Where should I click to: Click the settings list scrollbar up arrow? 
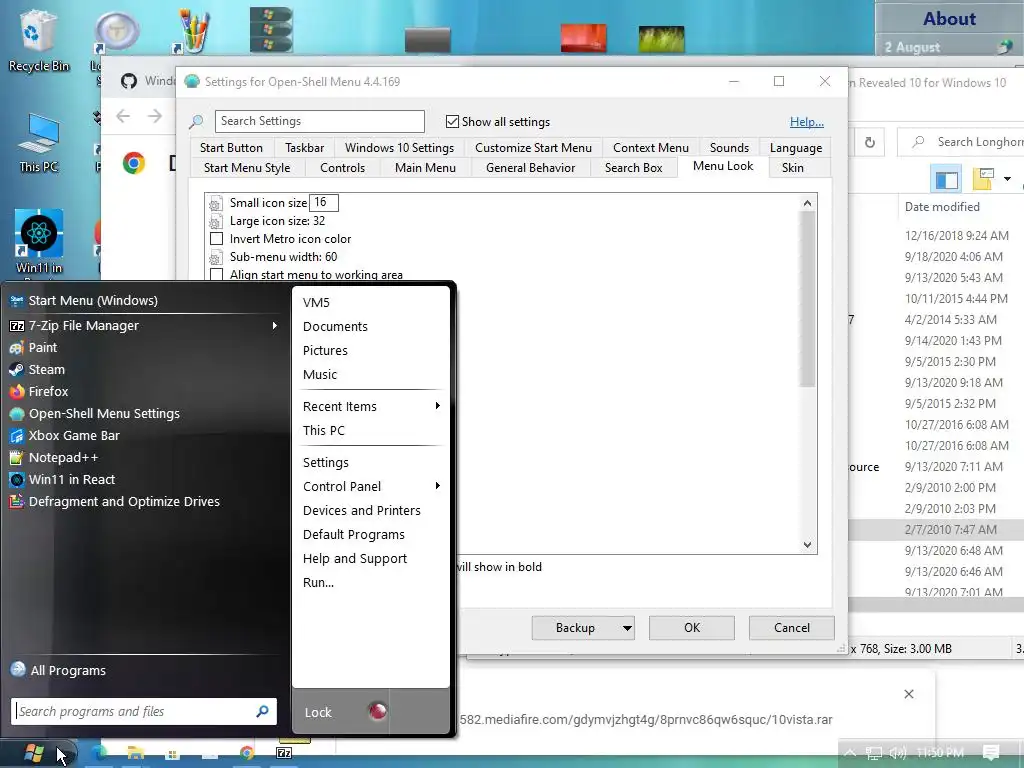(807, 203)
